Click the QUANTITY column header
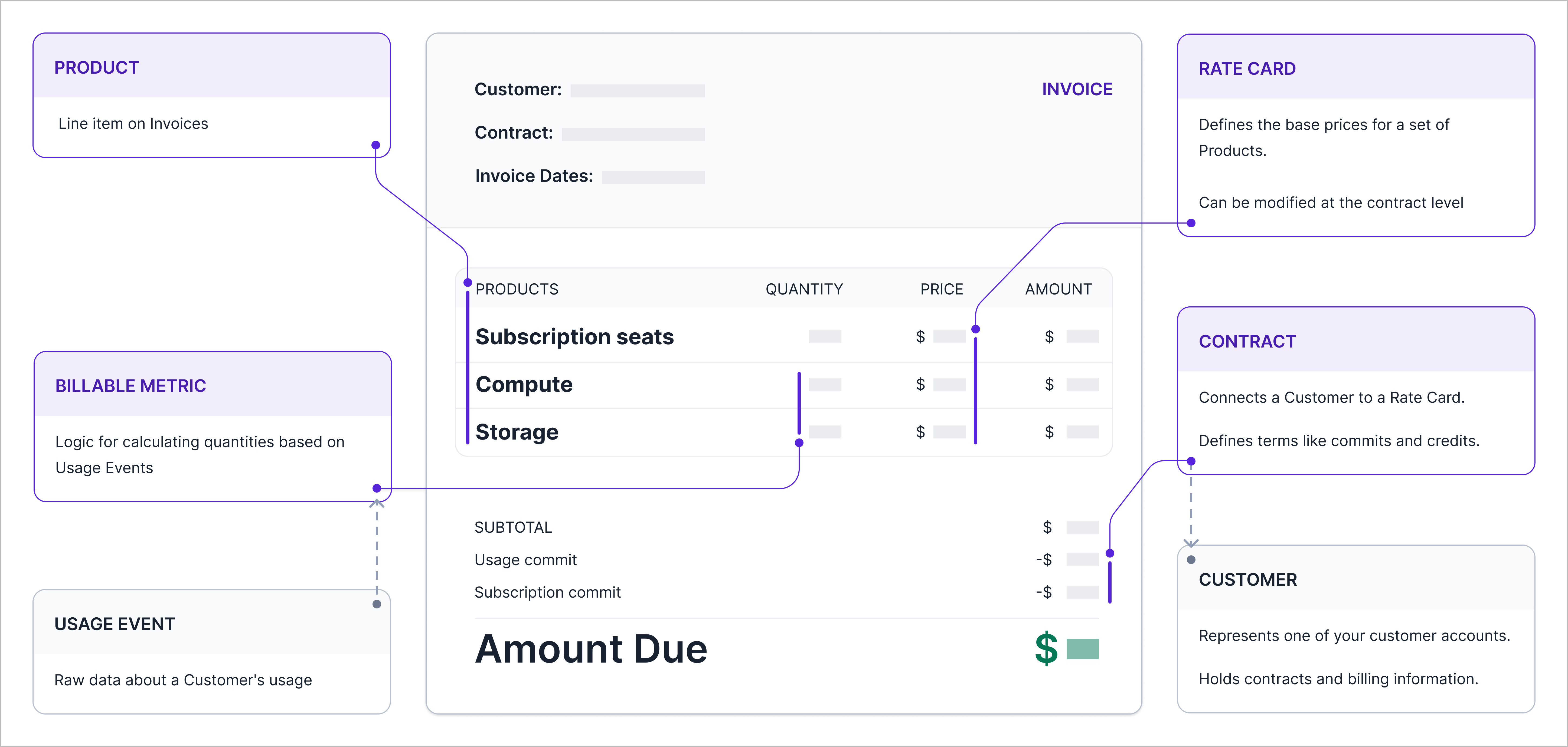This screenshot has height=747, width=1568. click(x=803, y=289)
